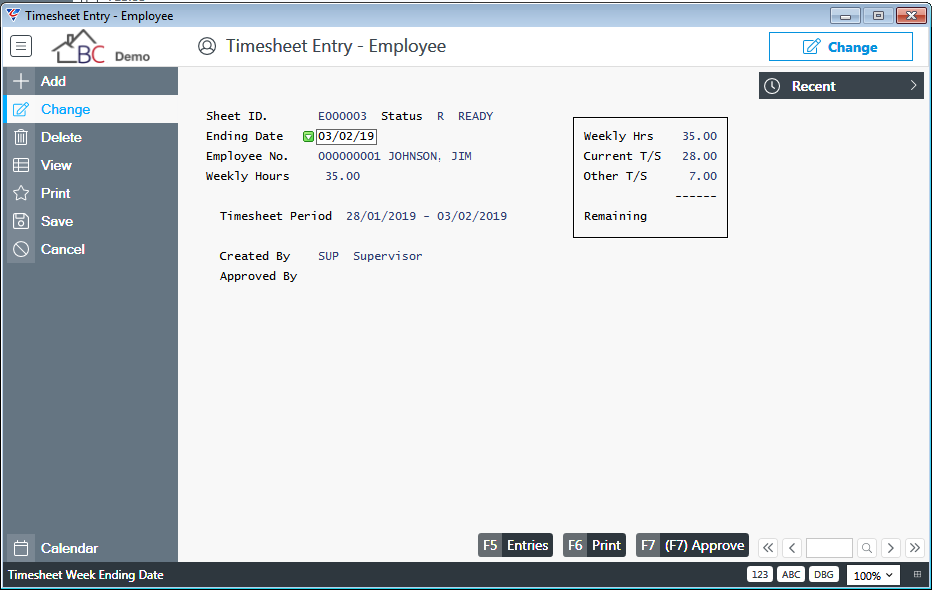Click the F6 Print button
Screen dimensions: 935x590
pyautogui.click(x=594, y=545)
